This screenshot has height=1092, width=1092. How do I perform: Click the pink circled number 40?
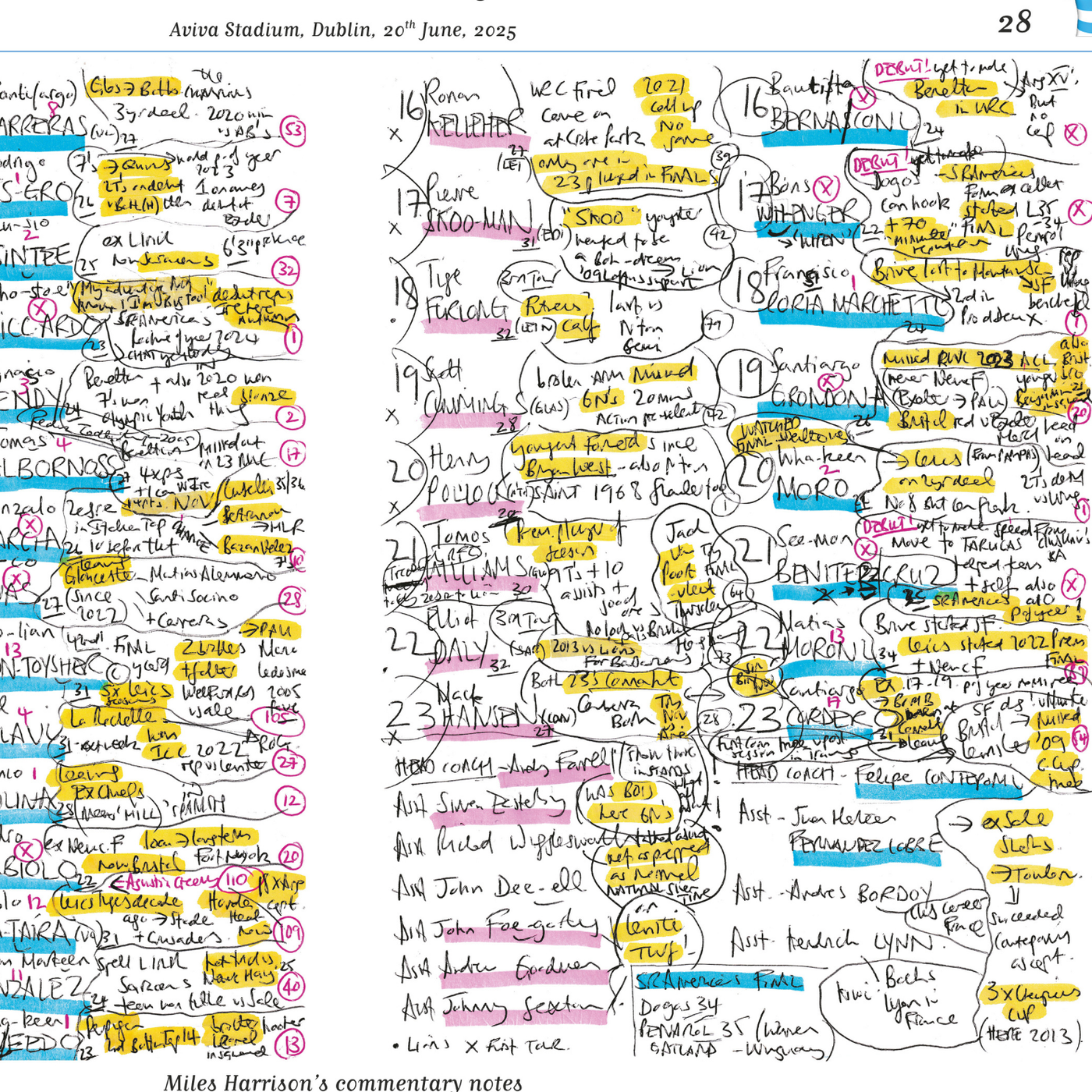coord(291,987)
